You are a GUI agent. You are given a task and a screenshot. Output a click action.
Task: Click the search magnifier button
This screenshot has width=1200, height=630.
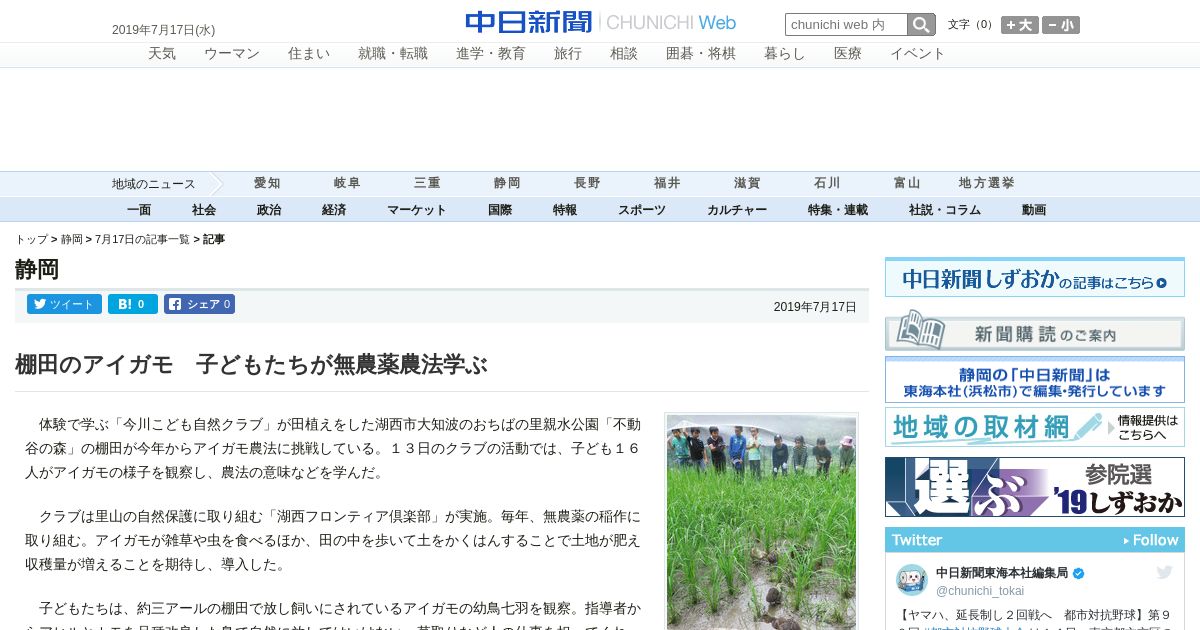pos(921,25)
